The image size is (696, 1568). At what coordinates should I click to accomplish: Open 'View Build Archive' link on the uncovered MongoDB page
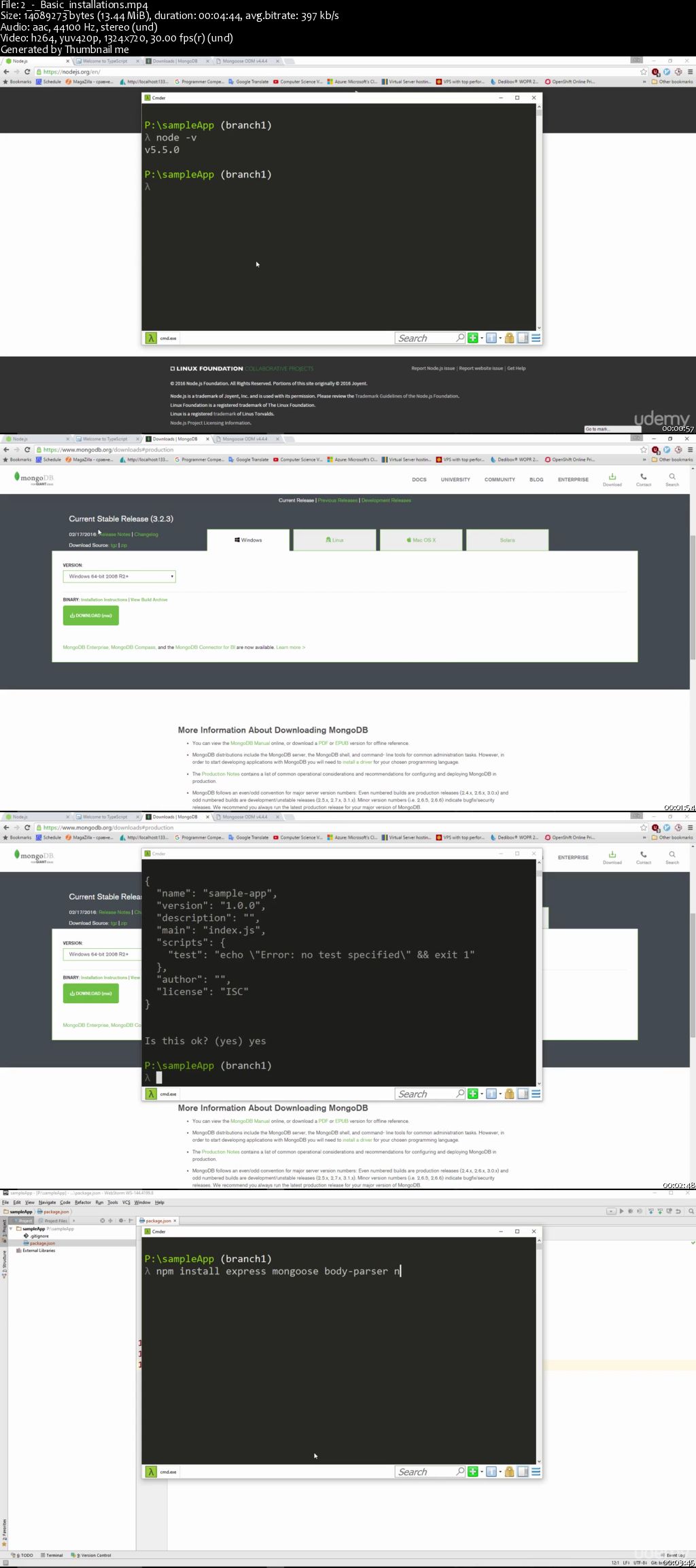149,599
